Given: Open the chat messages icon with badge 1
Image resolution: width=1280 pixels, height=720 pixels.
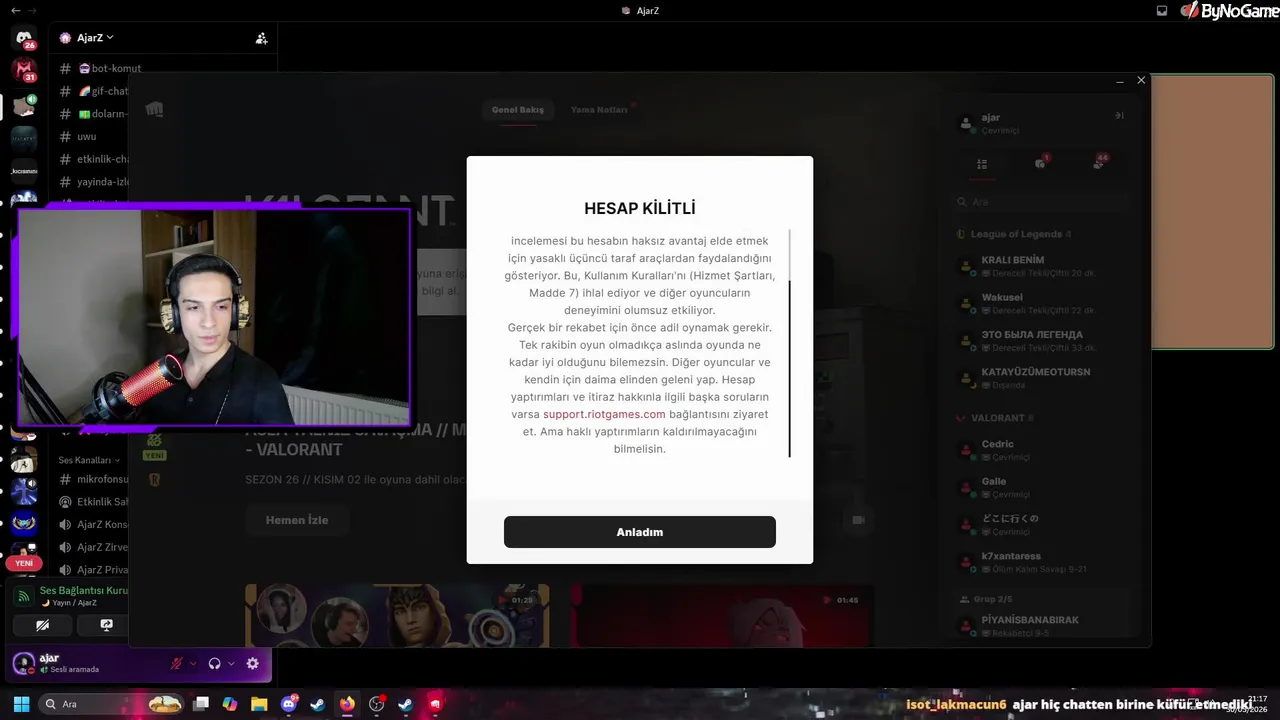Looking at the screenshot, I should [1040, 163].
